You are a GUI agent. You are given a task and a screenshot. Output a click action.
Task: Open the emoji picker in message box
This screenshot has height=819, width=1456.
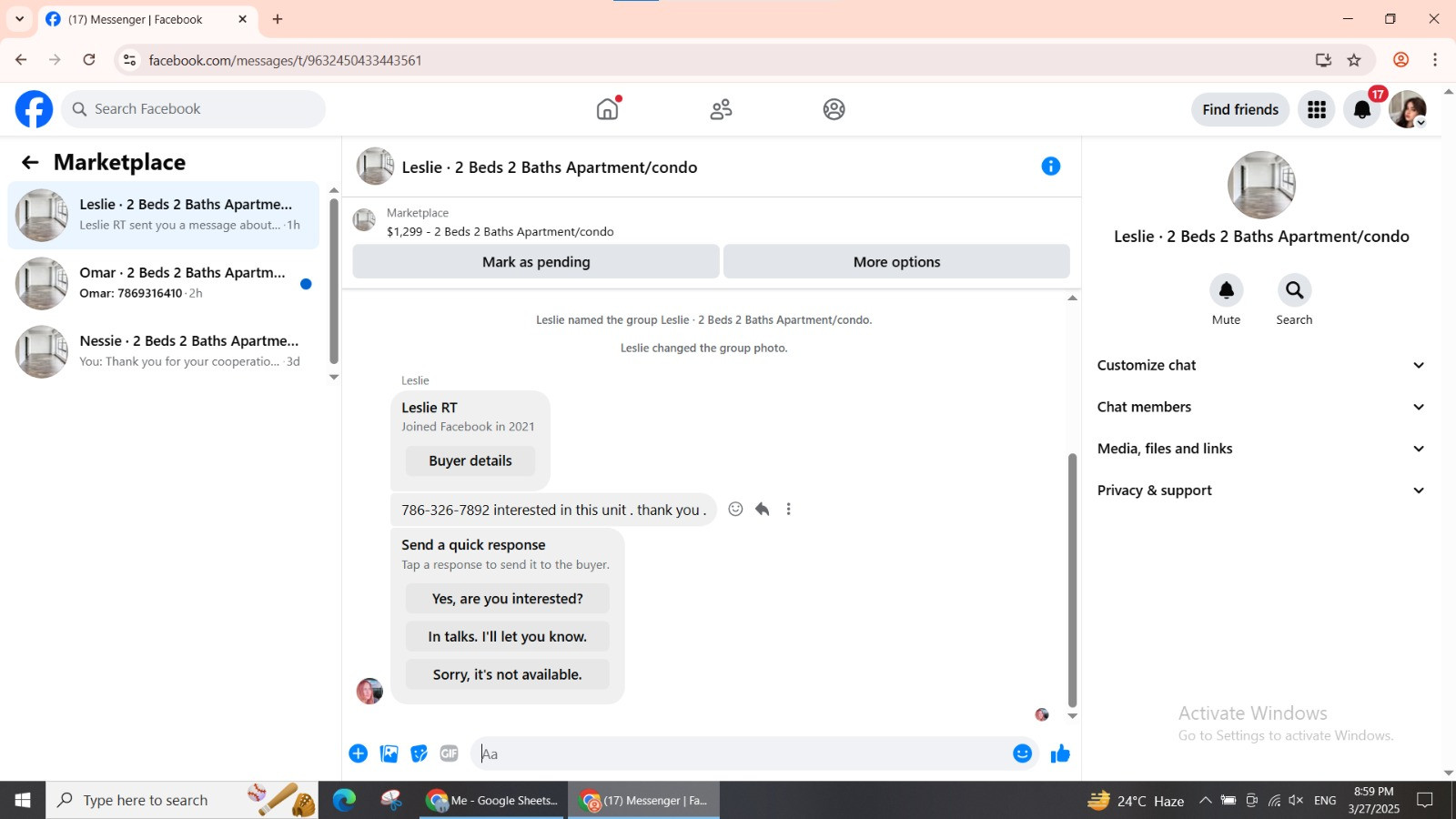click(1023, 753)
